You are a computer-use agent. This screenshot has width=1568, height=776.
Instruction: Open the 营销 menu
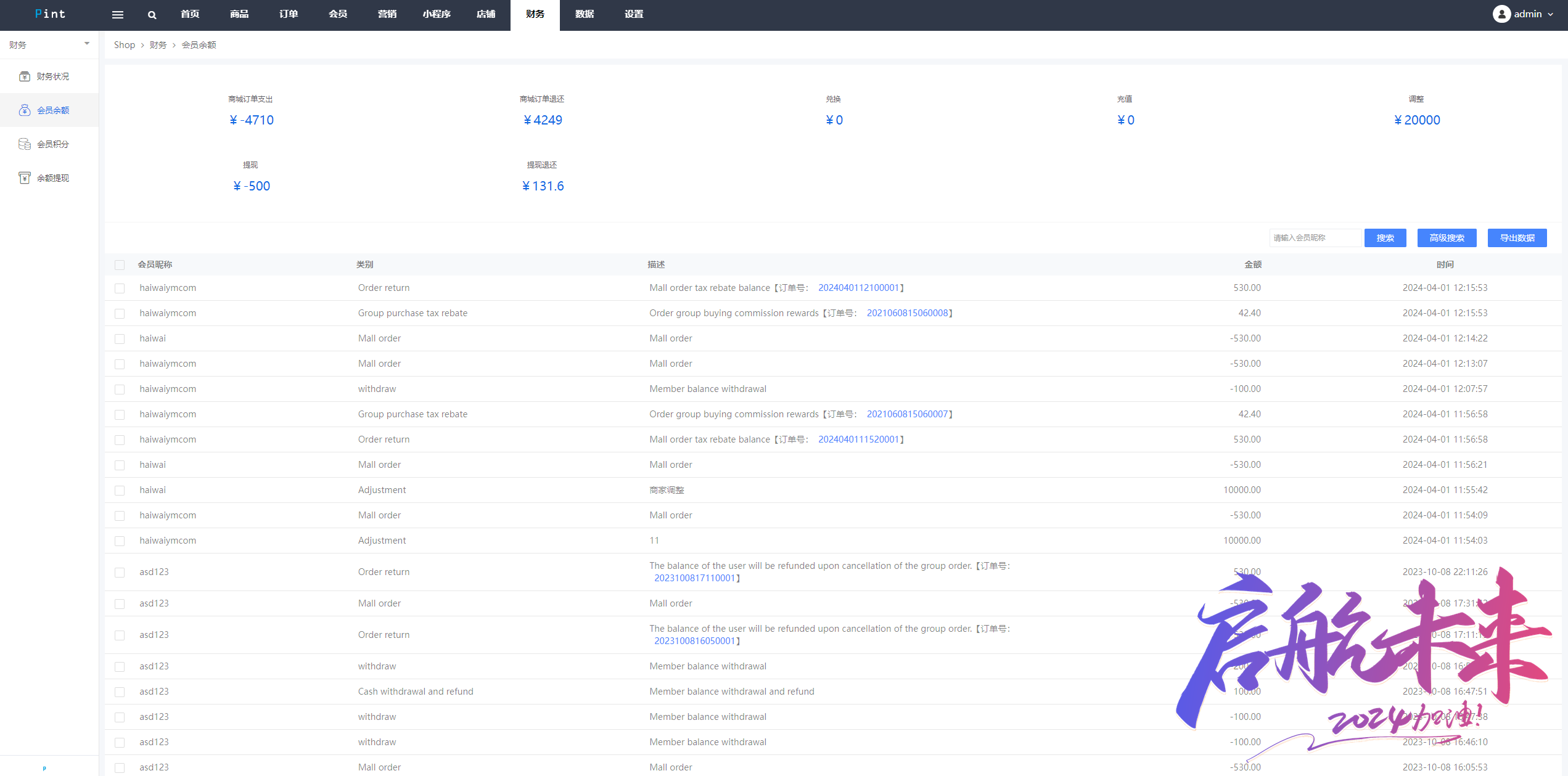tap(387, 14)
